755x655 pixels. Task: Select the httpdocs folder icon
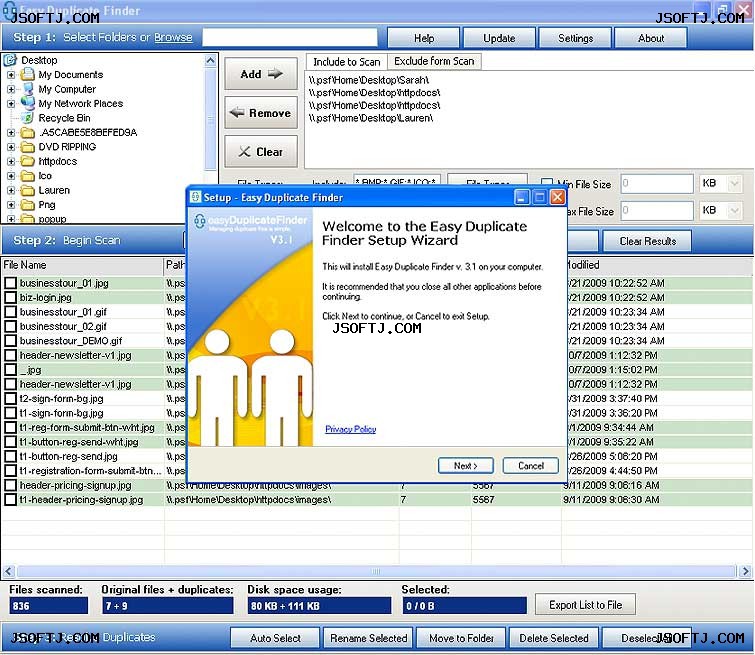pos(28,161)
